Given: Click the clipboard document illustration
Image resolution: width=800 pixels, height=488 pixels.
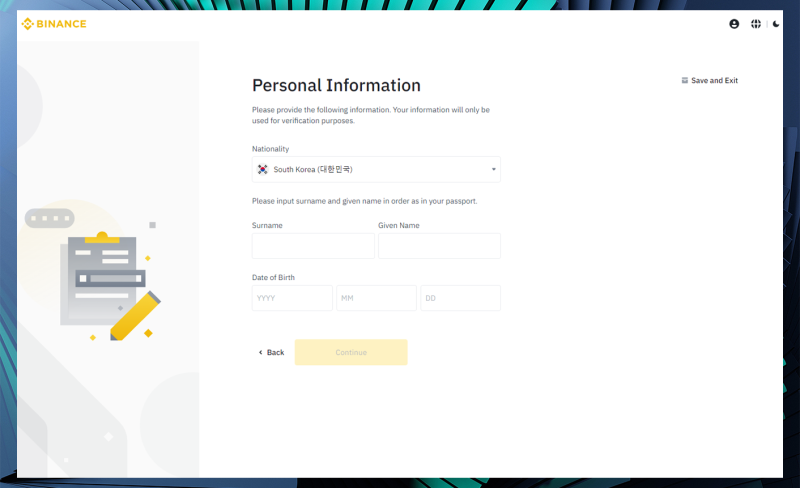Looking at the screenshot, I should (103, 279).
